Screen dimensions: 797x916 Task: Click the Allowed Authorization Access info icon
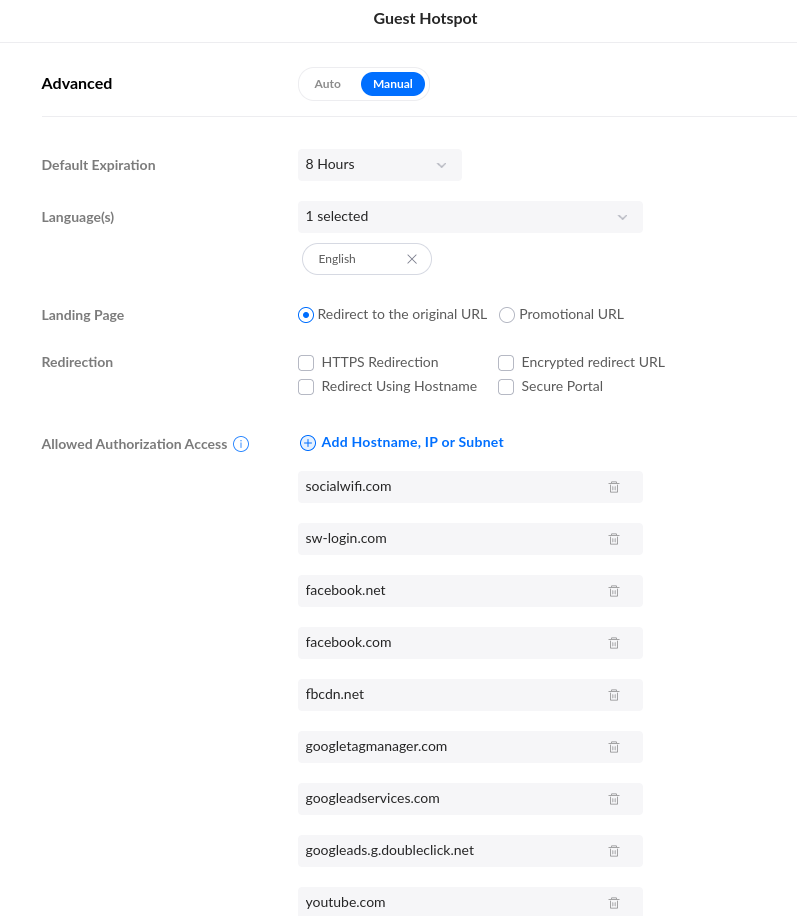pyautogui.click(x=241, y=444)
